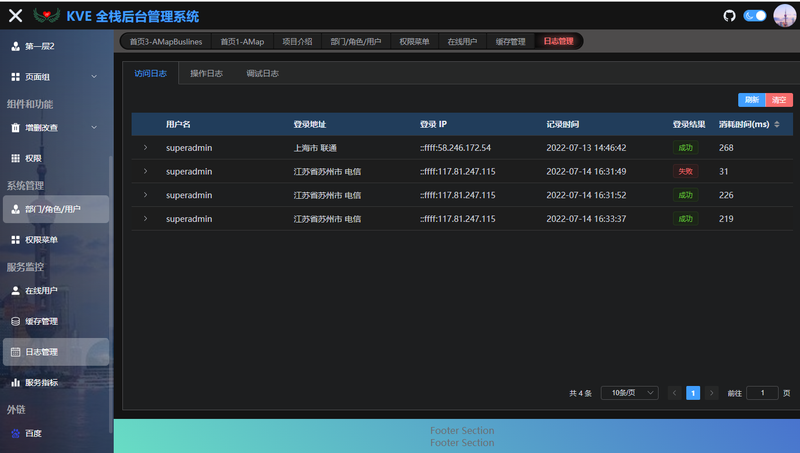Image resolution: width=800 pixels, height=453 pixels.
Task: Click the sidebar 百度 link label
Action: [33, 434]
